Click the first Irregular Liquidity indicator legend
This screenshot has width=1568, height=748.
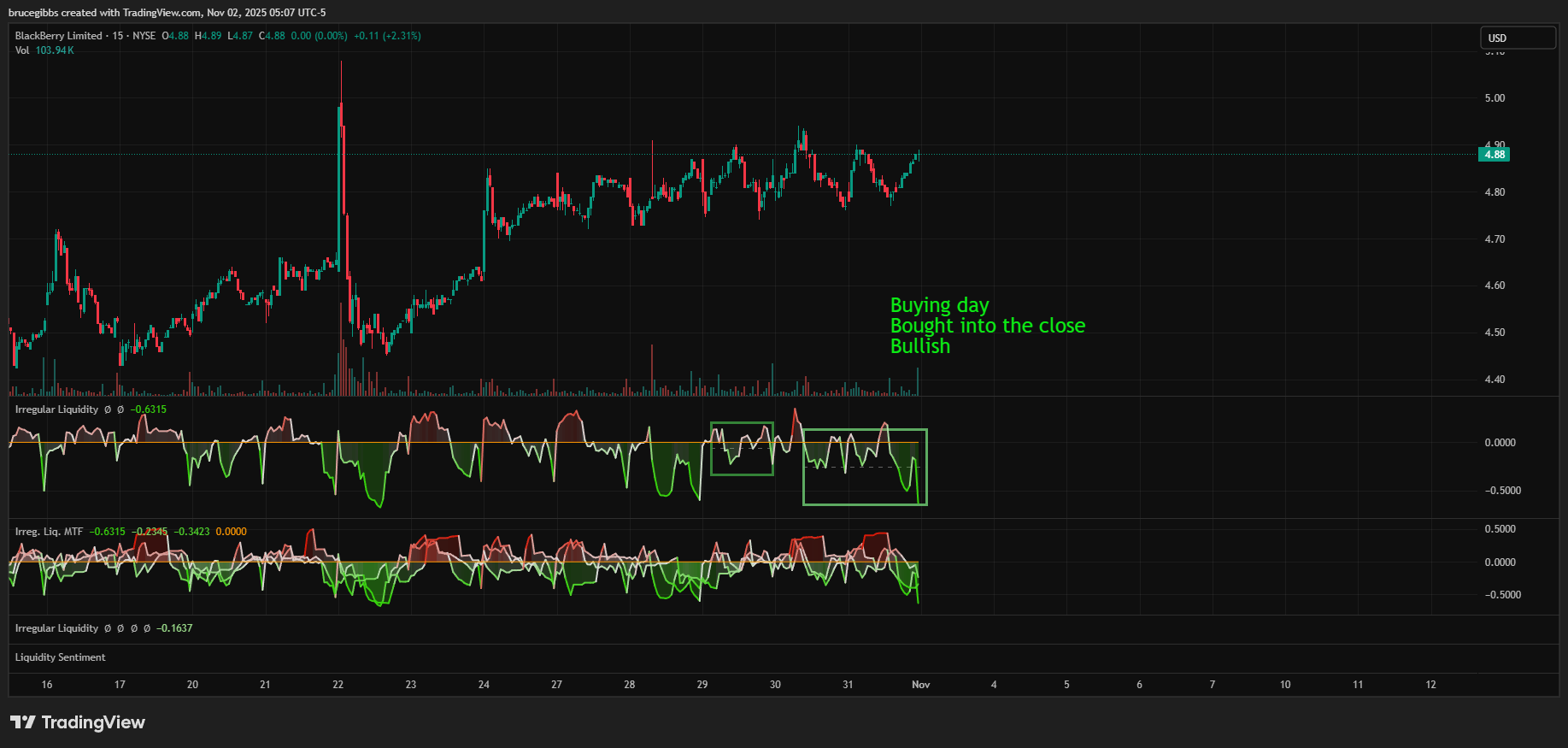(x=56, y=409)
